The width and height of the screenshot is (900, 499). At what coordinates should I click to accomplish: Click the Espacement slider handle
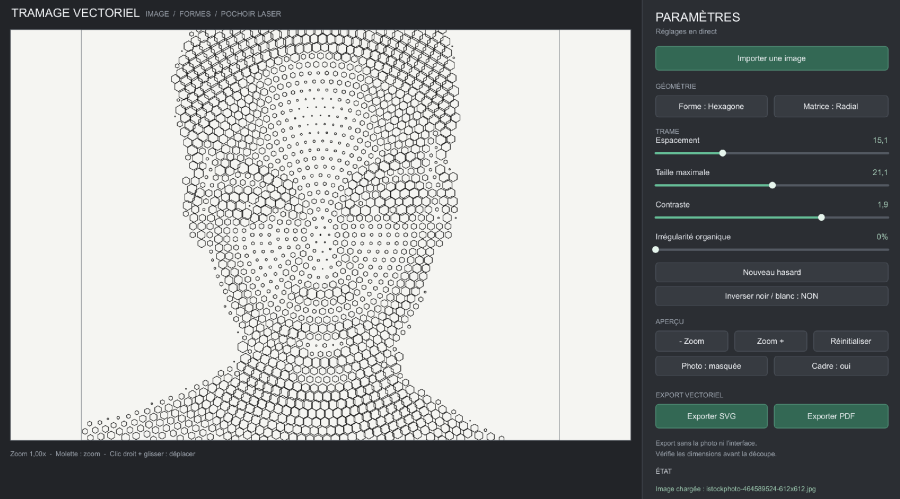point(723,153)
